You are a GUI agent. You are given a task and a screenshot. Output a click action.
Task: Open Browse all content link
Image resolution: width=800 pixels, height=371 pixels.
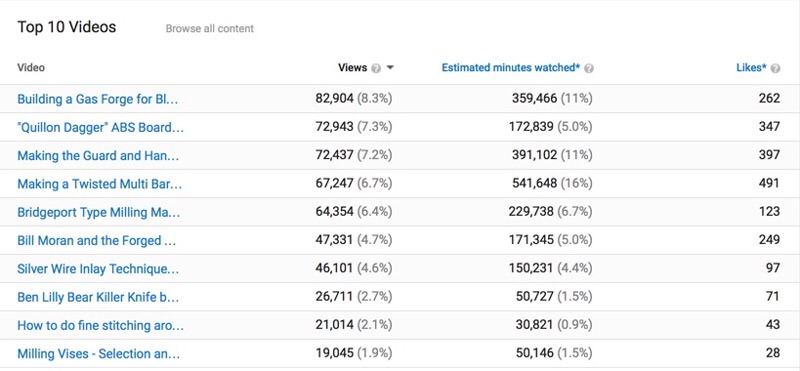pyautogui.click(x=210, y=29)
